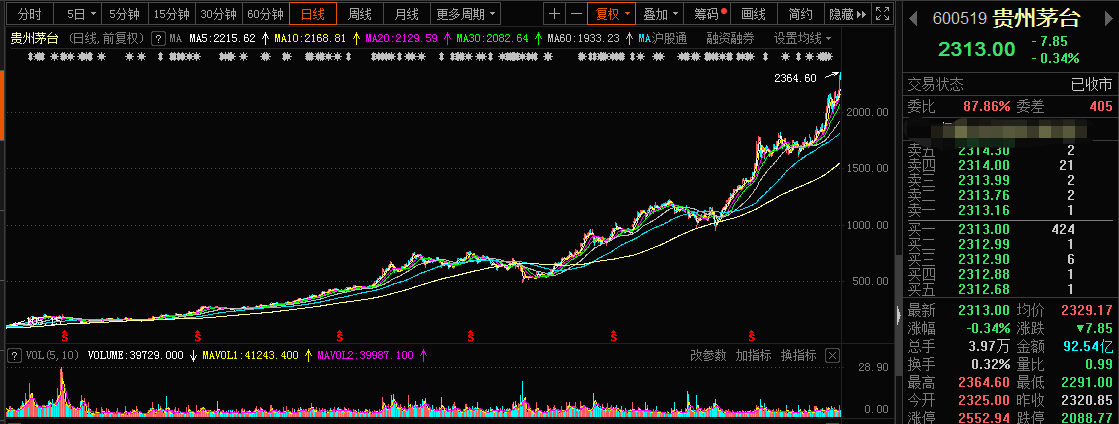Viewport: 1119px width, 424px height.
Task: Select the 30分钟 period tab
Action: (218, 14)
